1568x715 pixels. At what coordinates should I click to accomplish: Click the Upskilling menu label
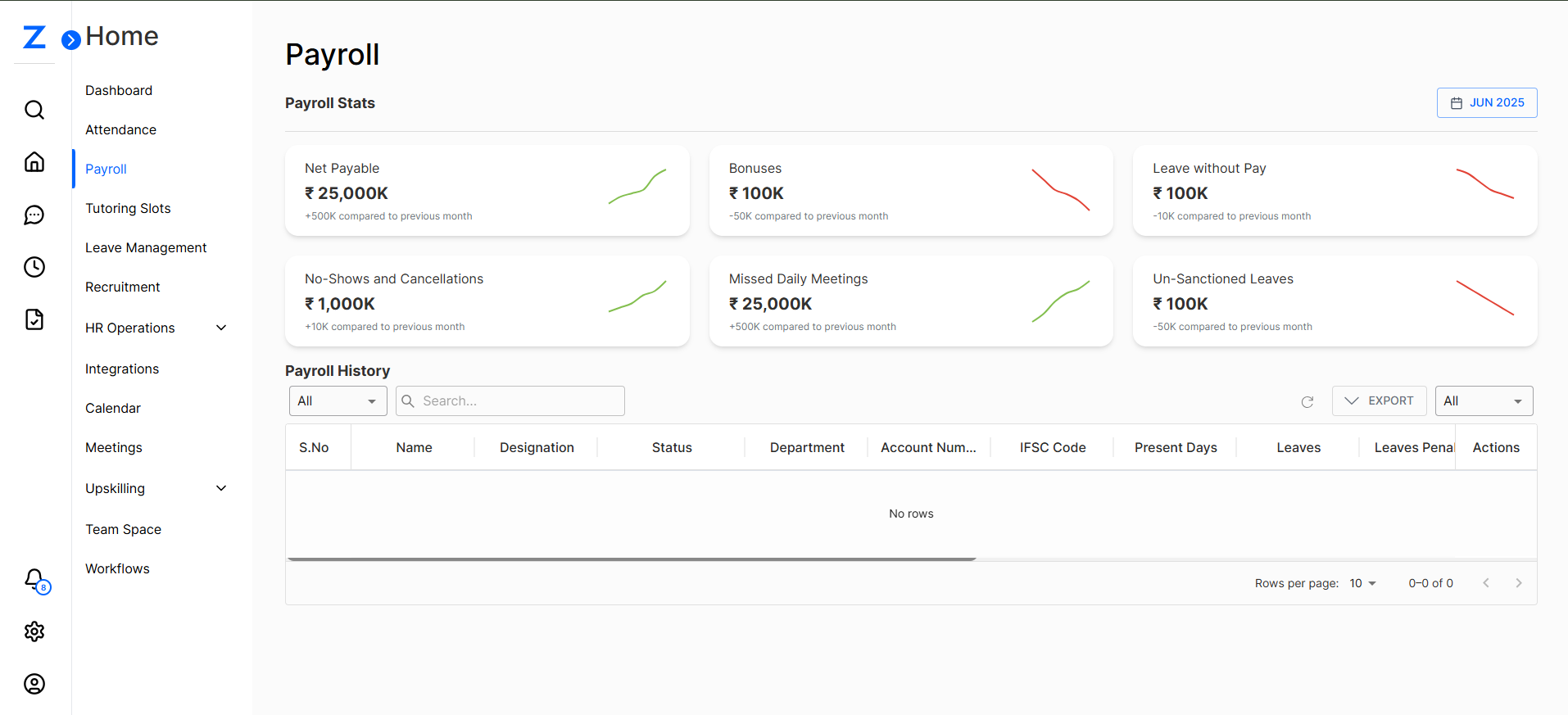click(x=115, y=488)
